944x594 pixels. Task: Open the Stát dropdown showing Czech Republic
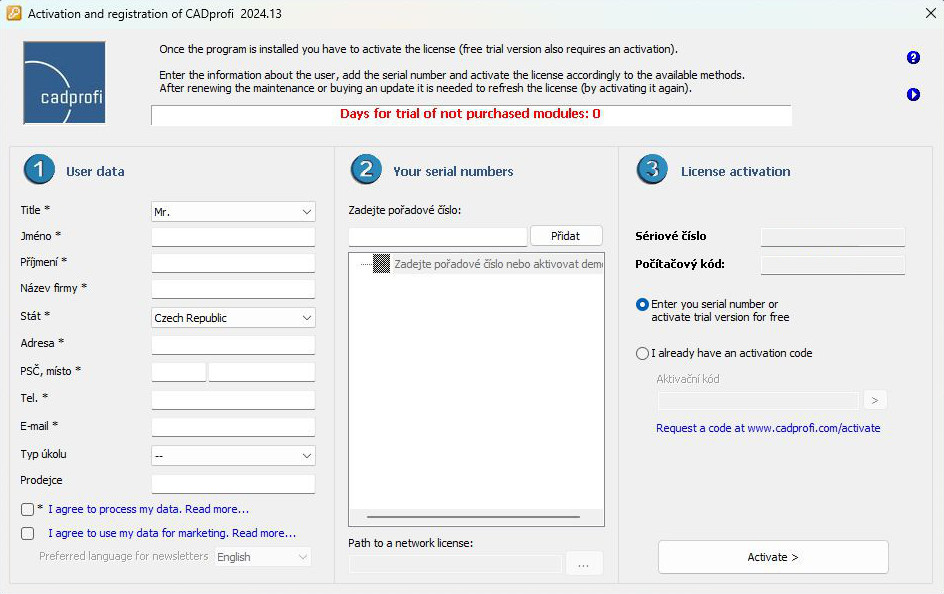[233, 318]
